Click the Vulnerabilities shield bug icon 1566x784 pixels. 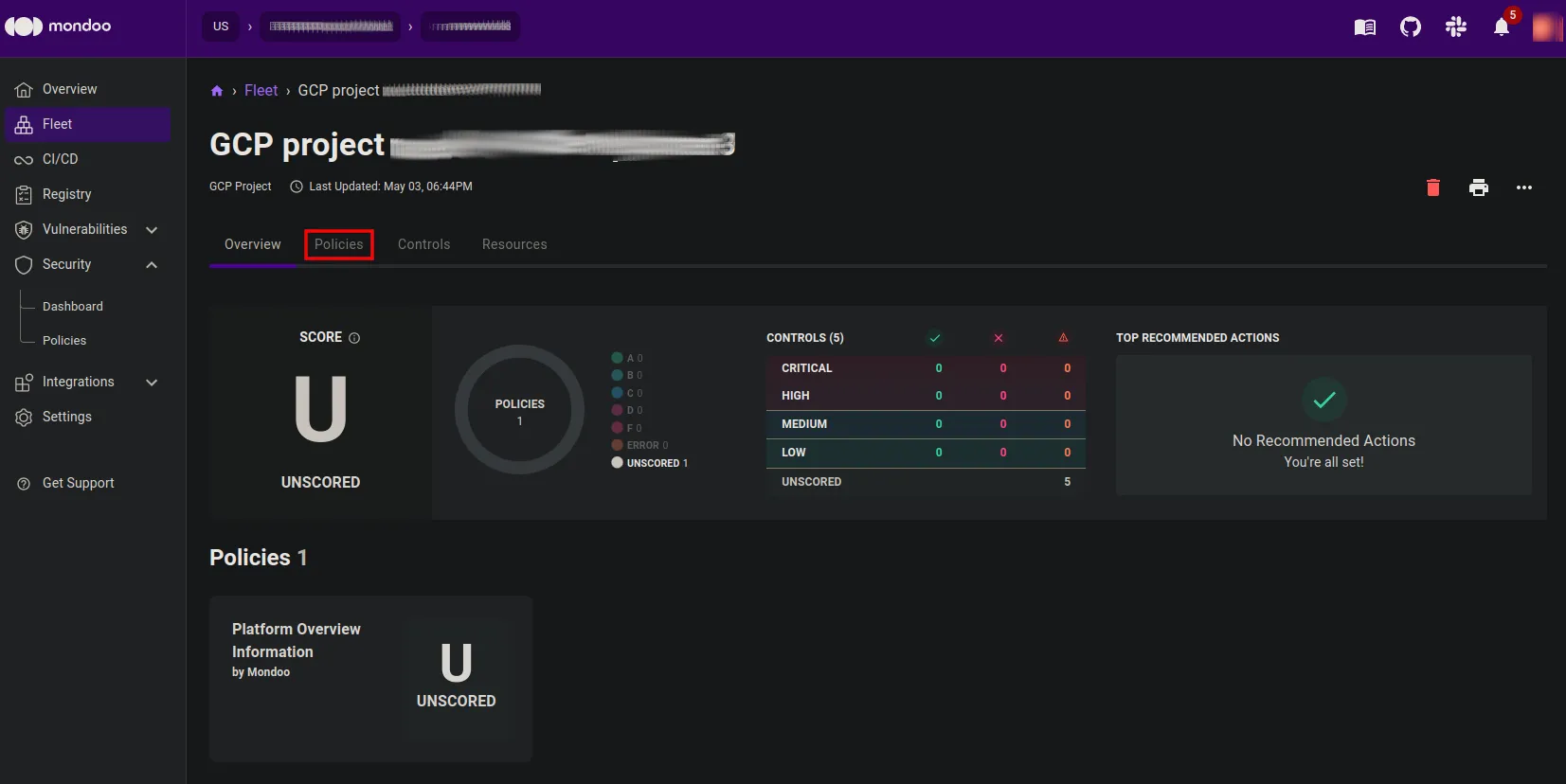(24, 230)
